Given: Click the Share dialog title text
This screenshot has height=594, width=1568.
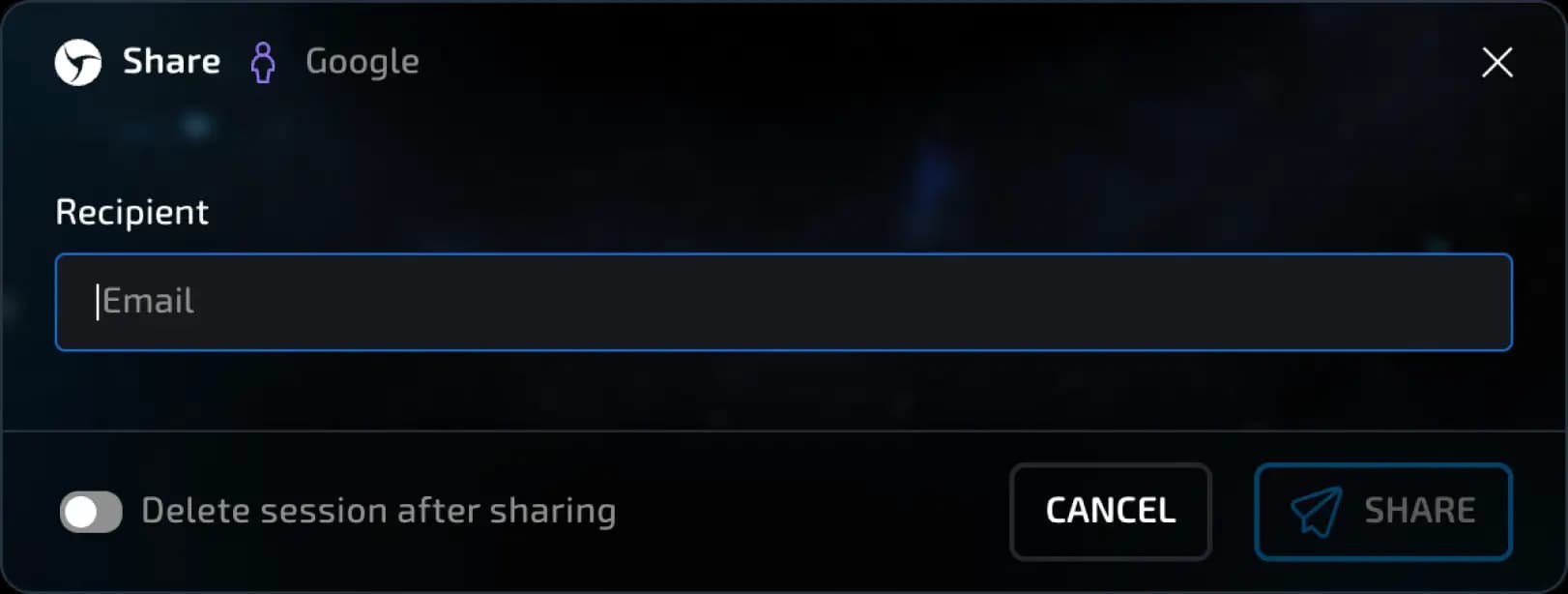Looking at the screenshot, I should pyautogui.click(x=171, y=62).
